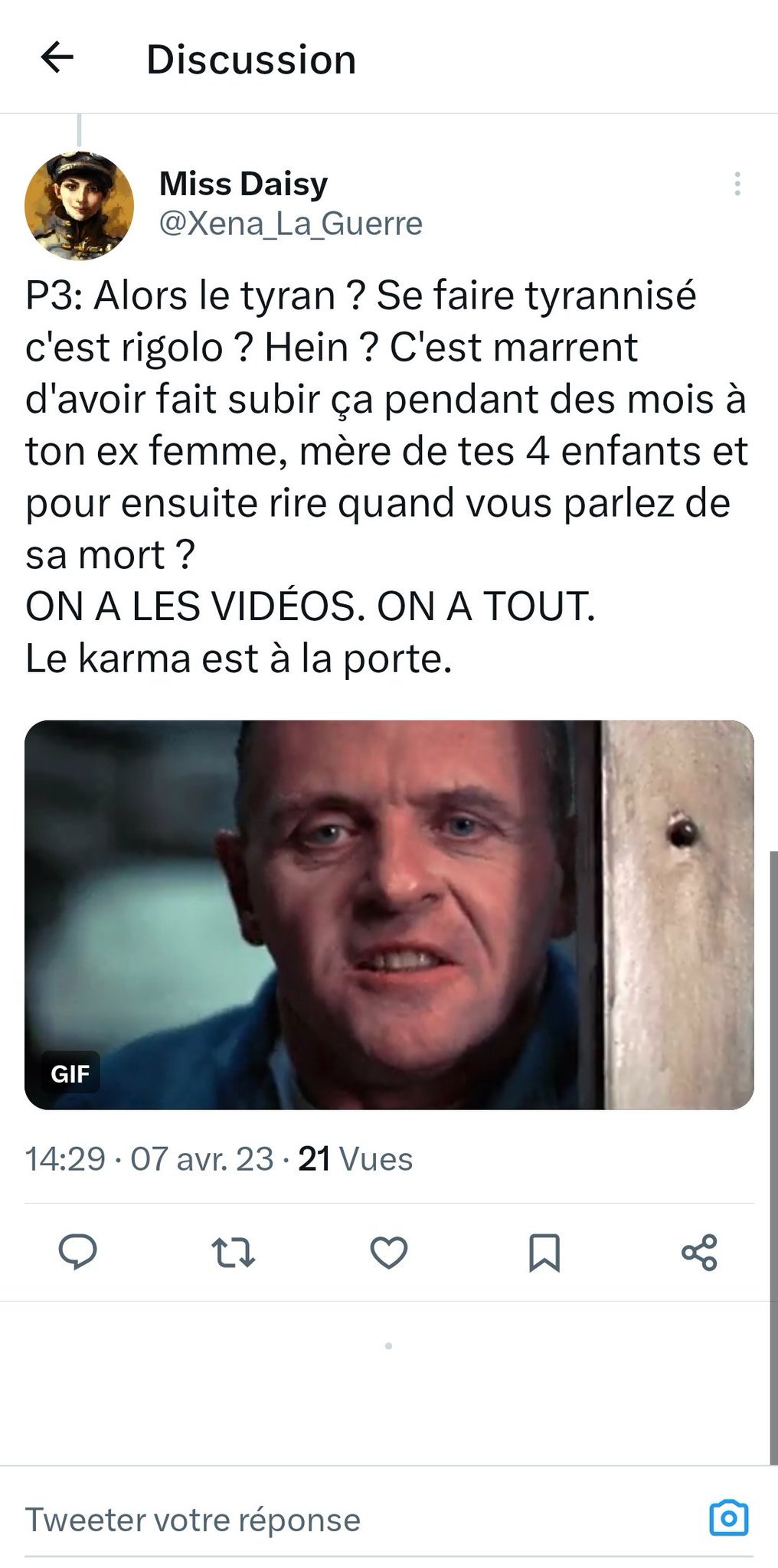Play the attached GIF image
778x1568 pixels.
click(389, 915)
